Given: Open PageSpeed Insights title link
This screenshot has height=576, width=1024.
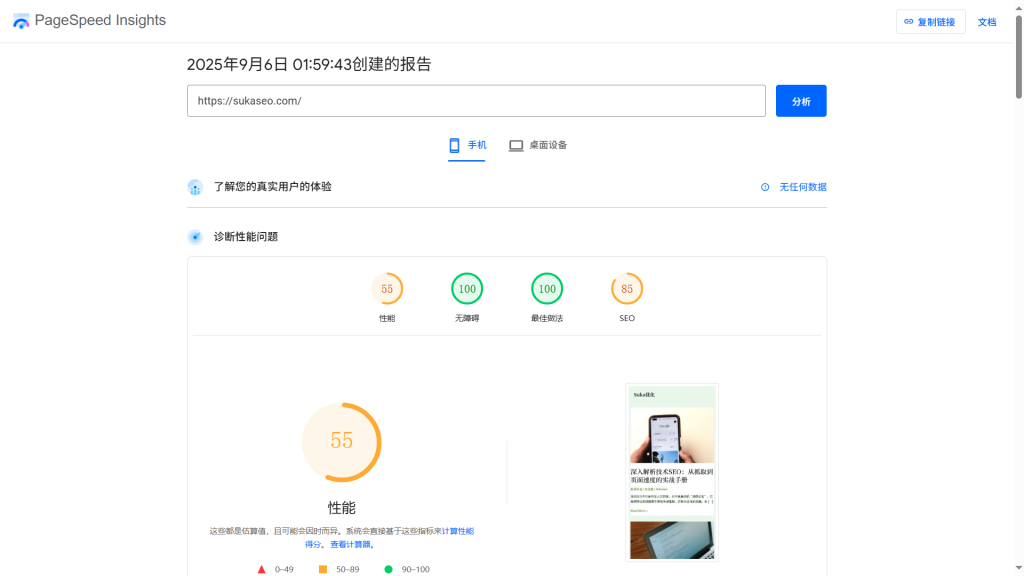Looking at the screenshot, I should [100, 20].
